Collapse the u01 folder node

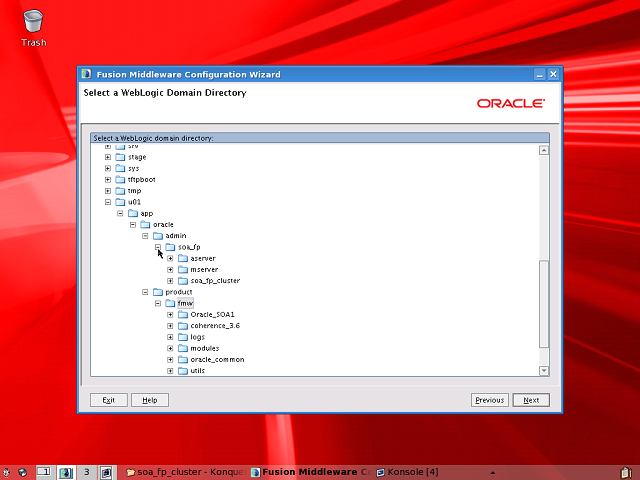pyautogui.click(x=108, y=202)
